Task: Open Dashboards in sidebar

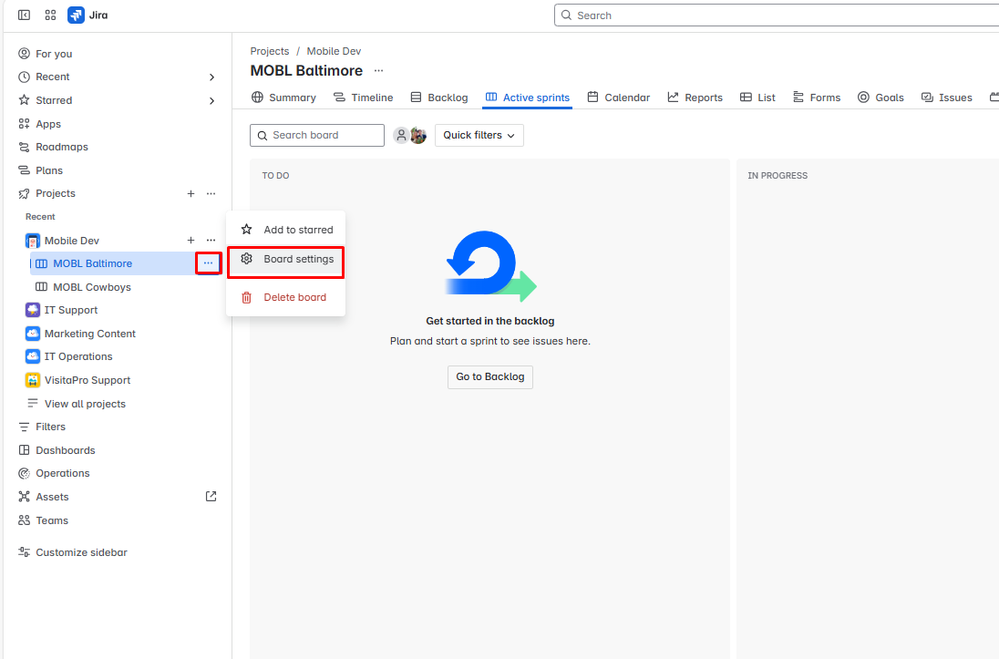Action: click(57, 450)
